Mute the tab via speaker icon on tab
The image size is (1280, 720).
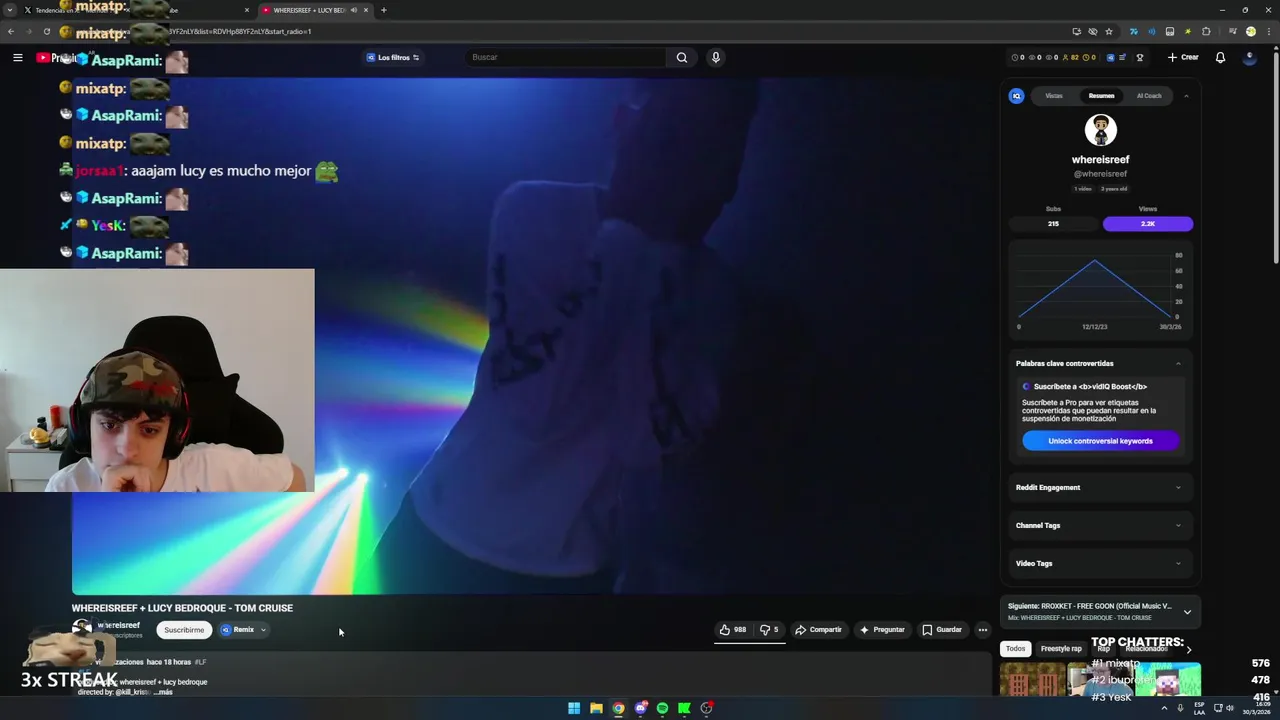click(x=353, y=10)
